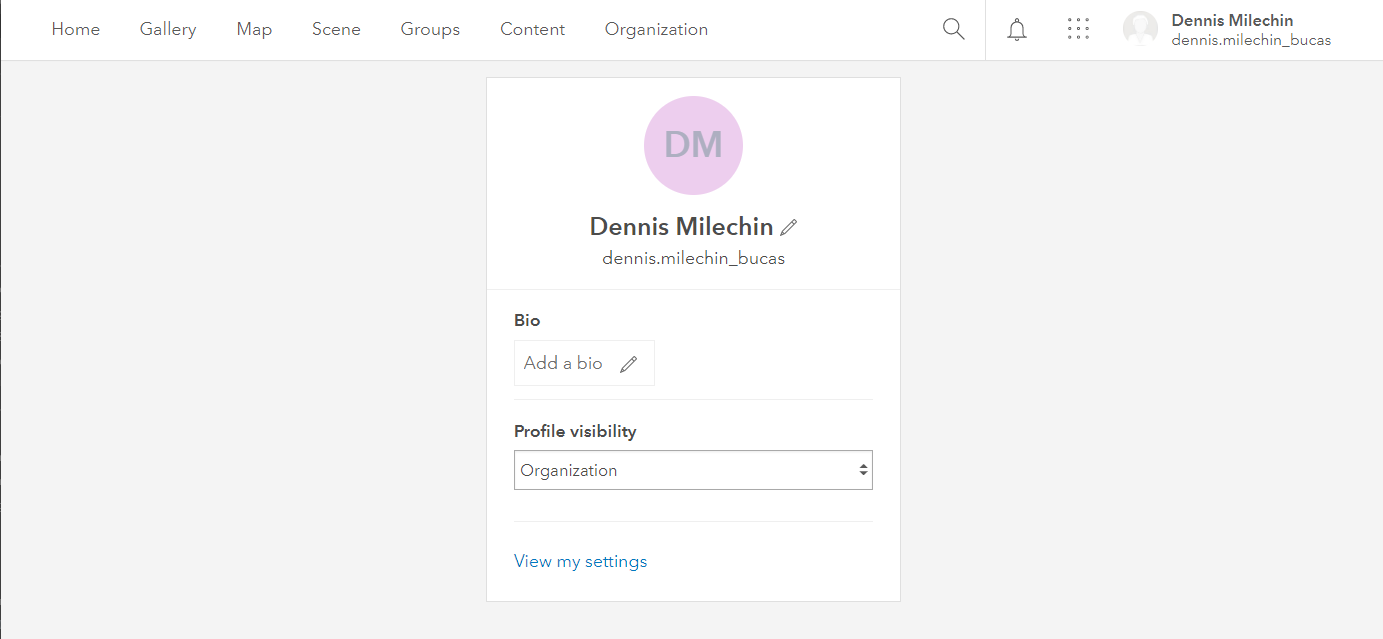Screen dimensions: 1383x639
Task: Open the Content tab
Action: (x=532, y=30)
